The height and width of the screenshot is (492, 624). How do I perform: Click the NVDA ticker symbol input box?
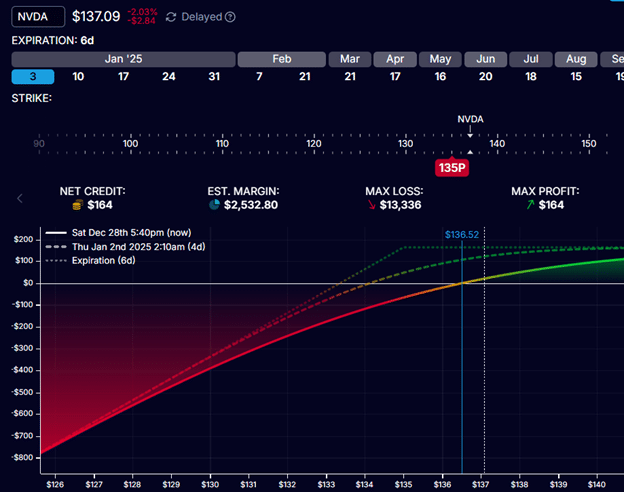pos(38,17)
